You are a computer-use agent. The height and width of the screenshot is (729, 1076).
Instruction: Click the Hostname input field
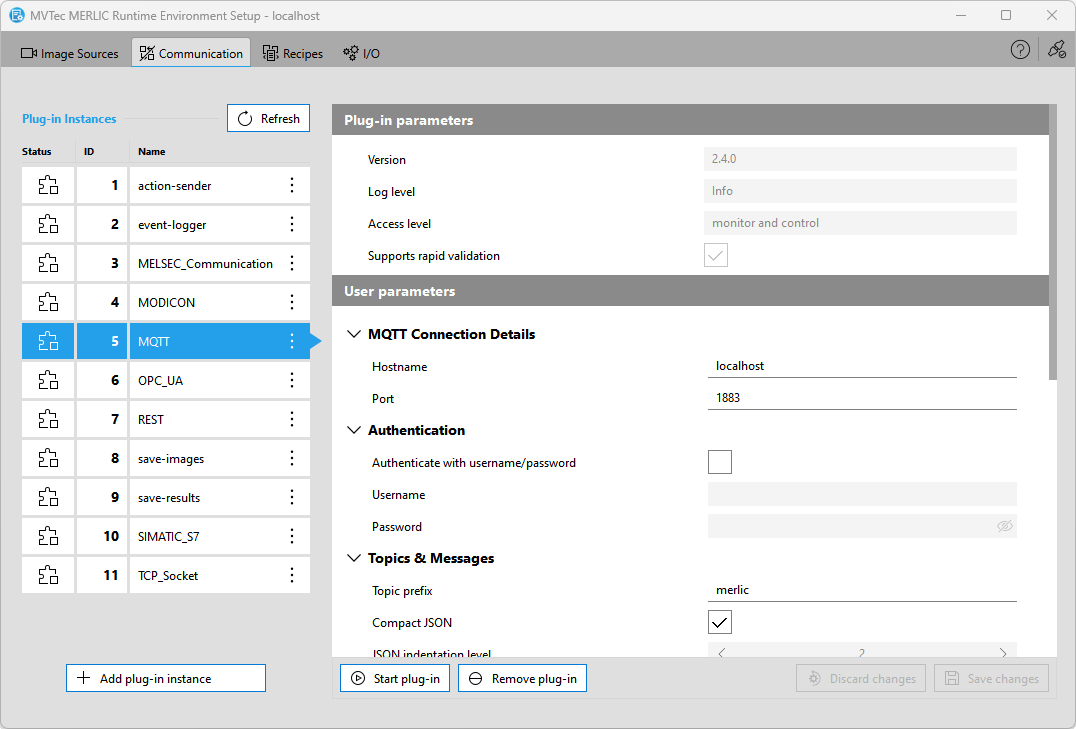click(x=862, y=366)
